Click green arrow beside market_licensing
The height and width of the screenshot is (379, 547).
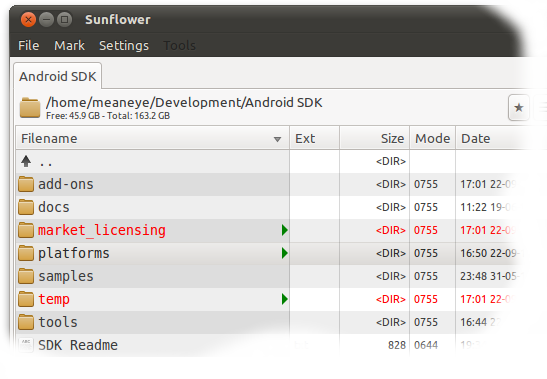pyautogui.click(x=285, y=230)
